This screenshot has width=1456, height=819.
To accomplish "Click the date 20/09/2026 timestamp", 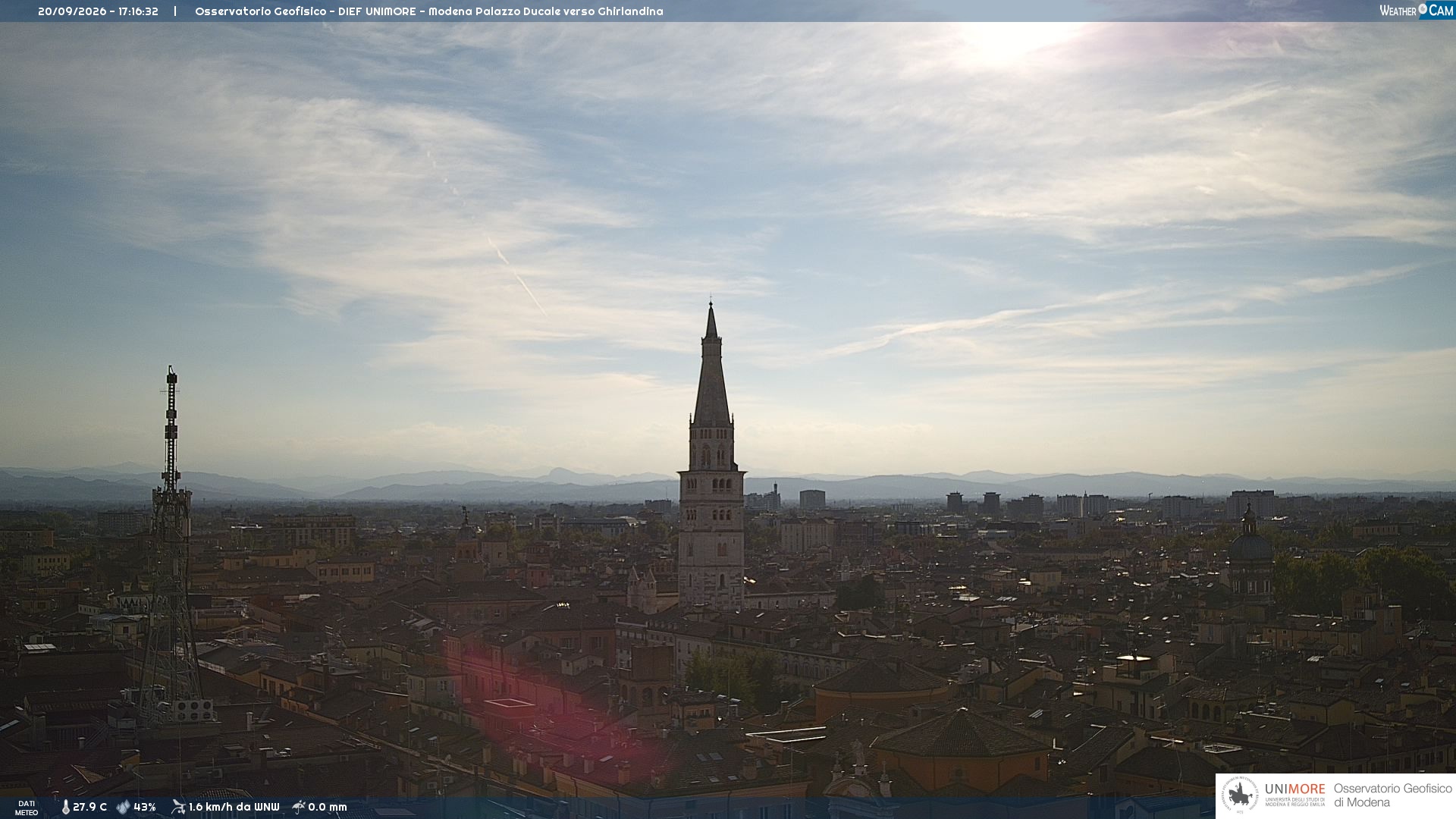I will point(72,11).
